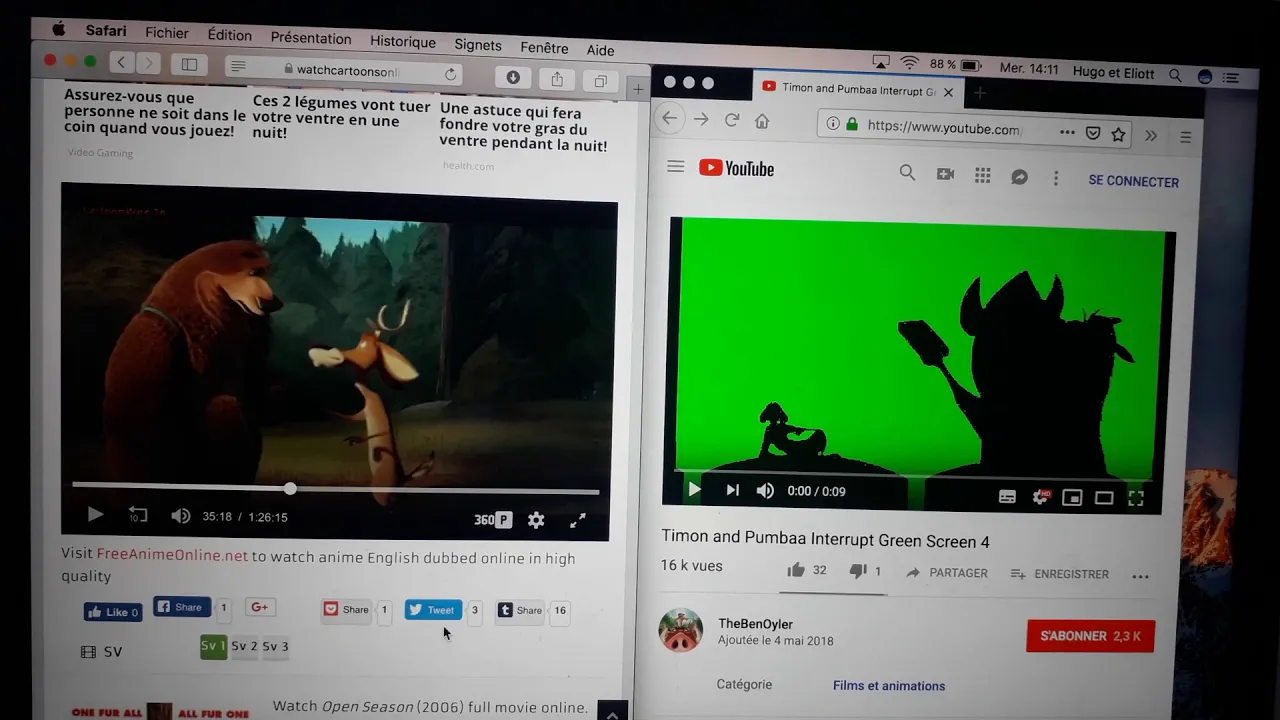Go back in Firefox
1280x720 pixels.
click(669, 118)
